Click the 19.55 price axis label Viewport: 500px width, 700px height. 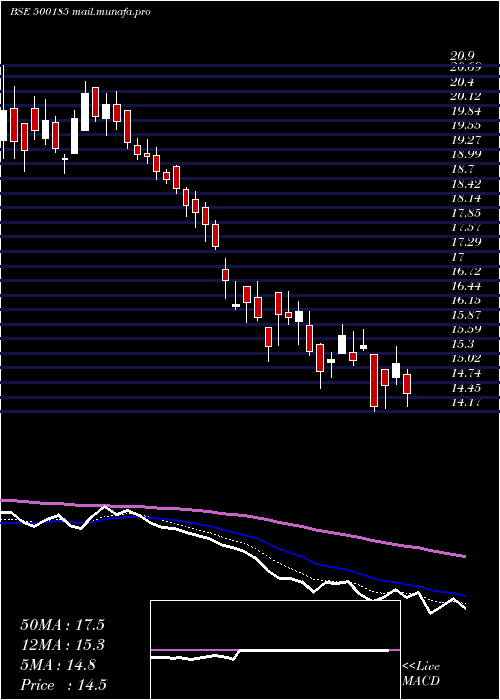click(x=466, y=125)
